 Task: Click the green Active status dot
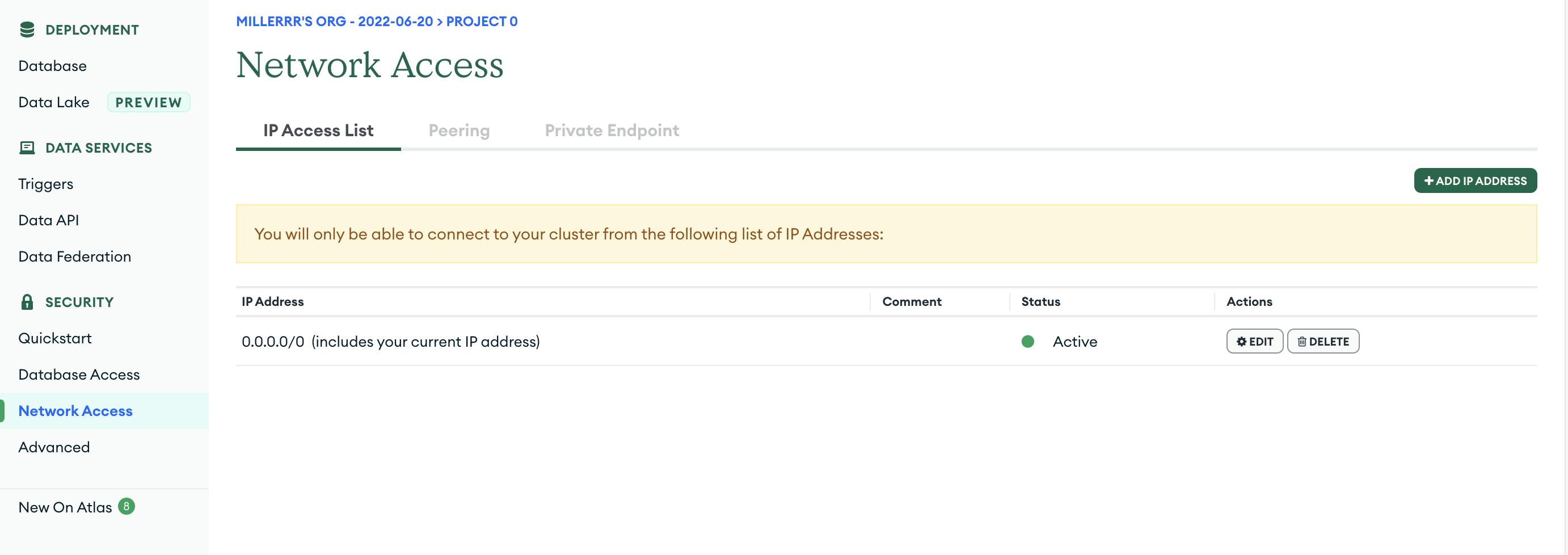tap(1027, 341)
